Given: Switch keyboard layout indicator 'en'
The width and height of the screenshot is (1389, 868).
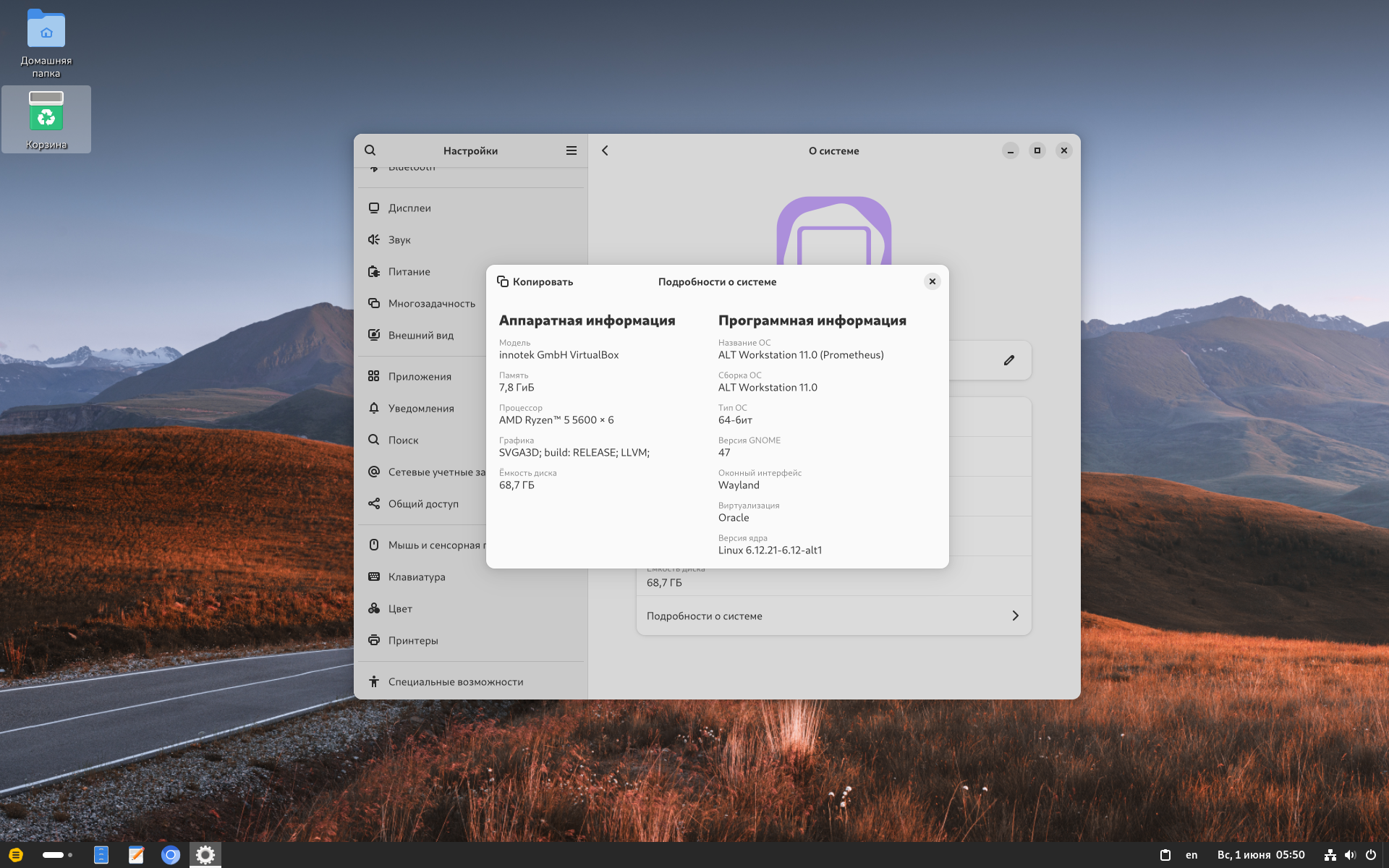Looking at the screenshot, I should click(x=1192, y=855).
